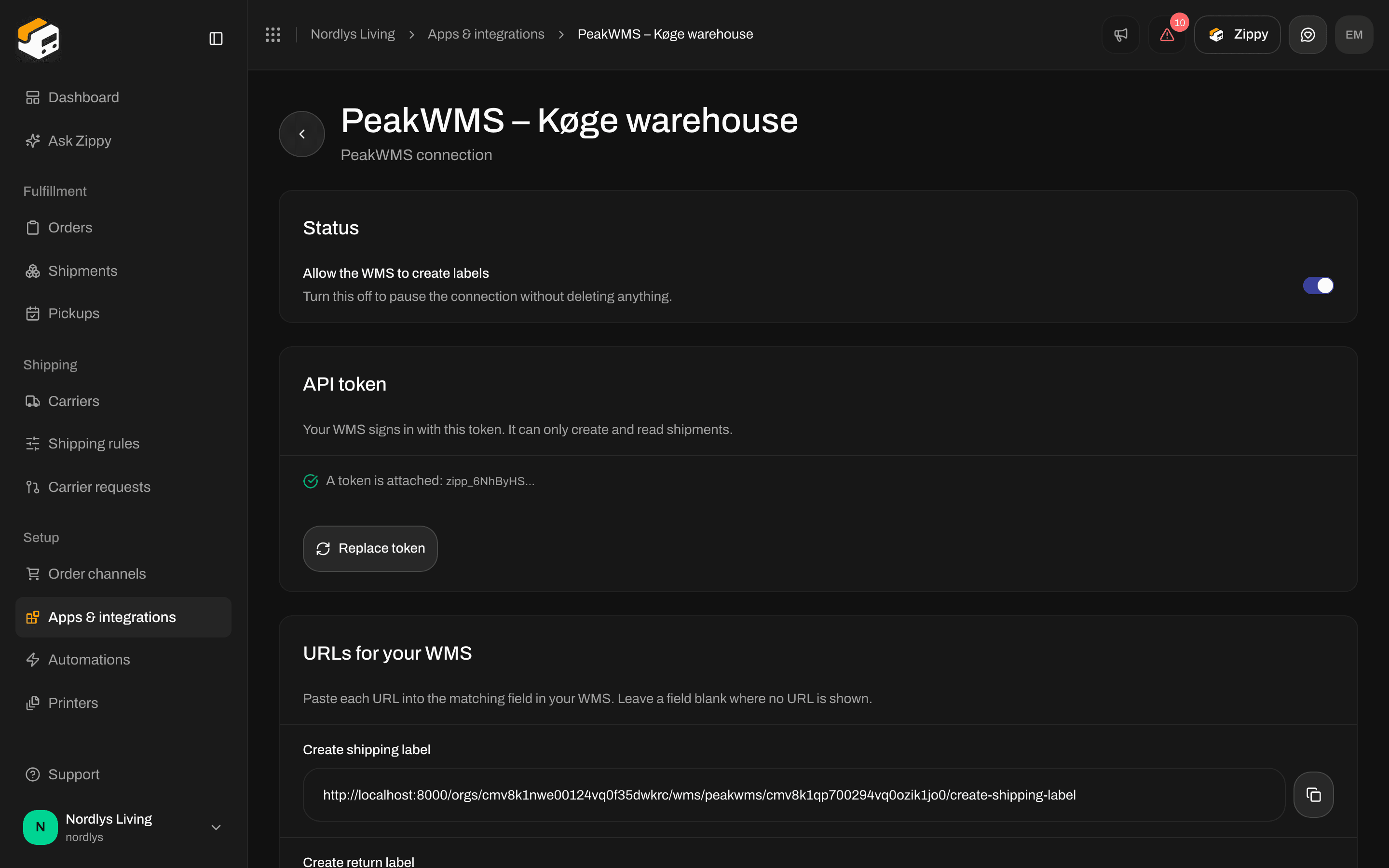The height and width of the screenshot is (868, 1389).
Task: Open Shipping rules
Action: click(x=123, y=444)
